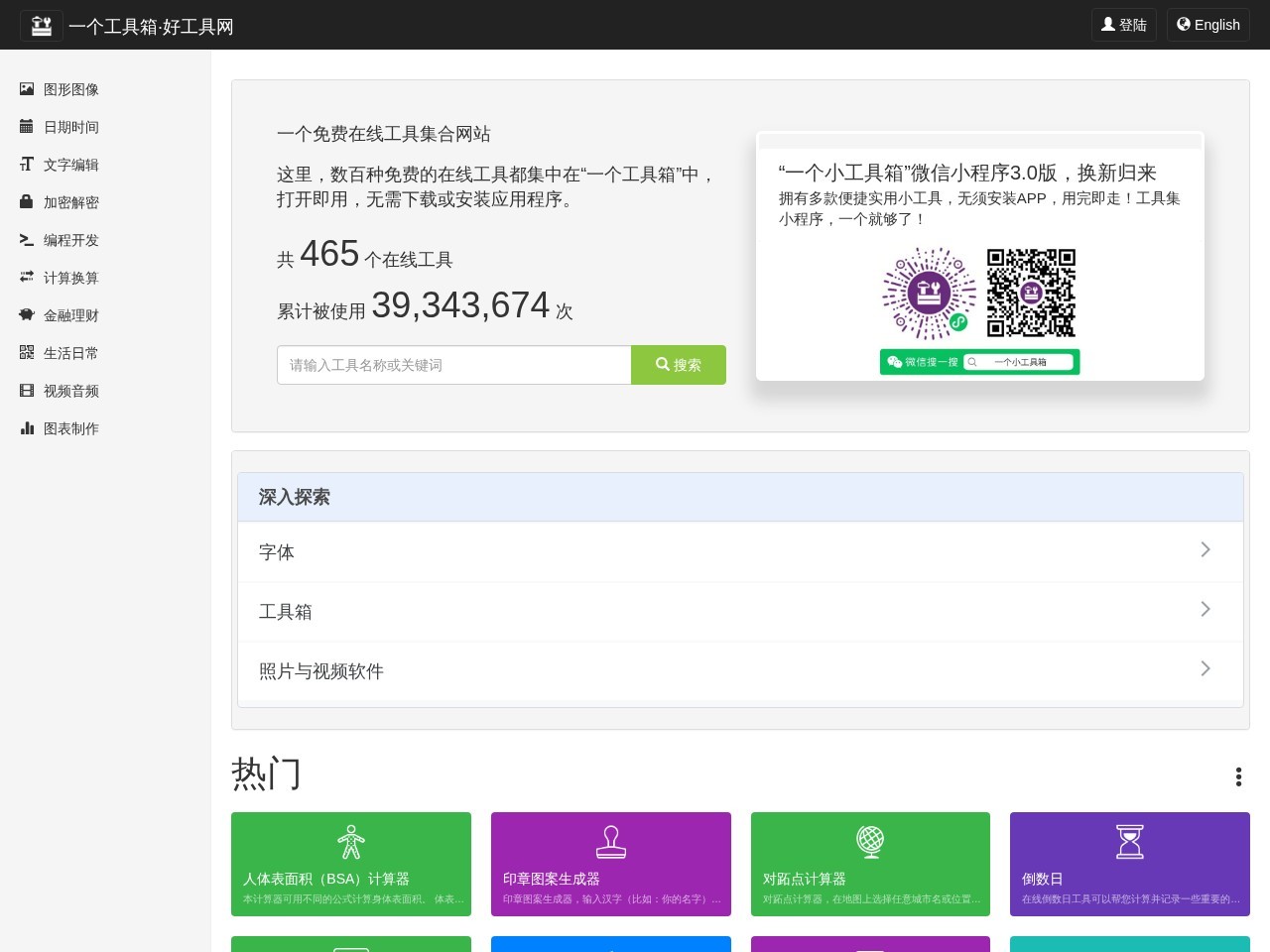The image size is (1270, 952).
Task: Open the three-dot menu beside 热门
Action: (1238, 776)
